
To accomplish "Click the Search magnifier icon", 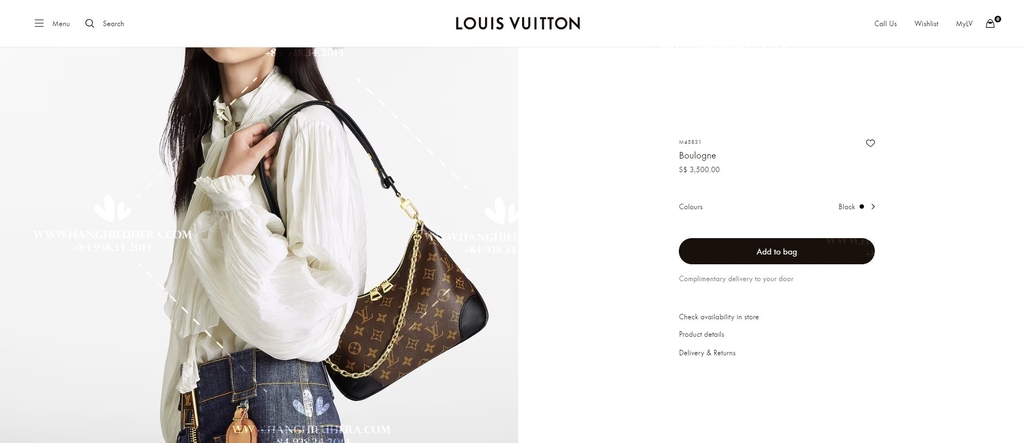I will pos(89,24).
